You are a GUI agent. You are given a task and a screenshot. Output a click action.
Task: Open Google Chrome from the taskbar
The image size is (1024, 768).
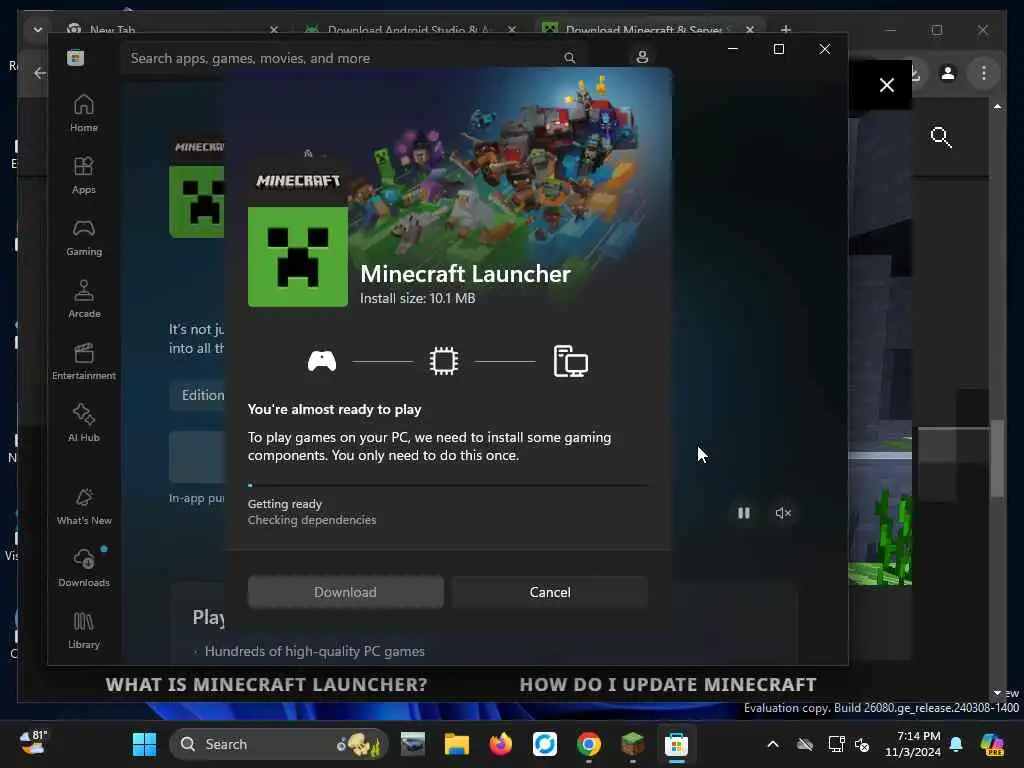[x=588, y=744]
